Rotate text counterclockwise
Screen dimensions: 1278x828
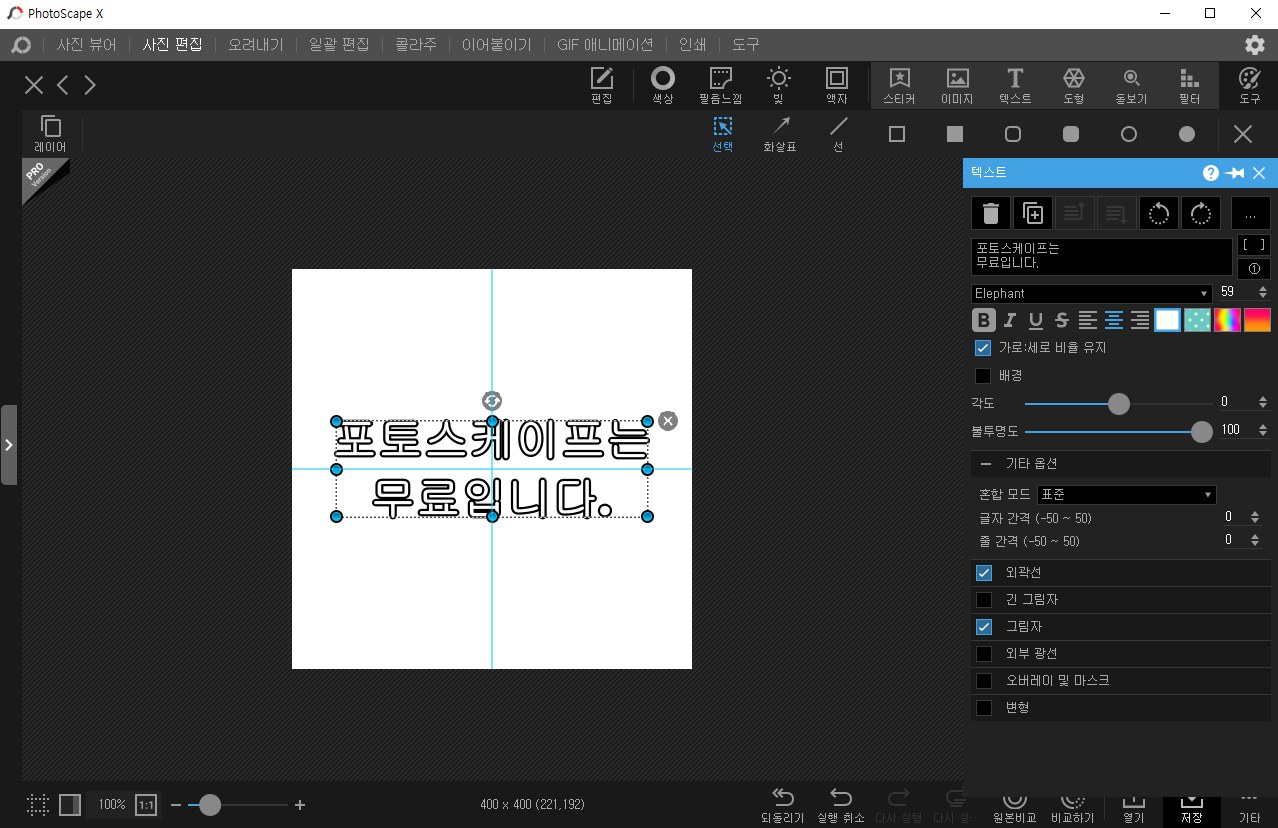1159,213
